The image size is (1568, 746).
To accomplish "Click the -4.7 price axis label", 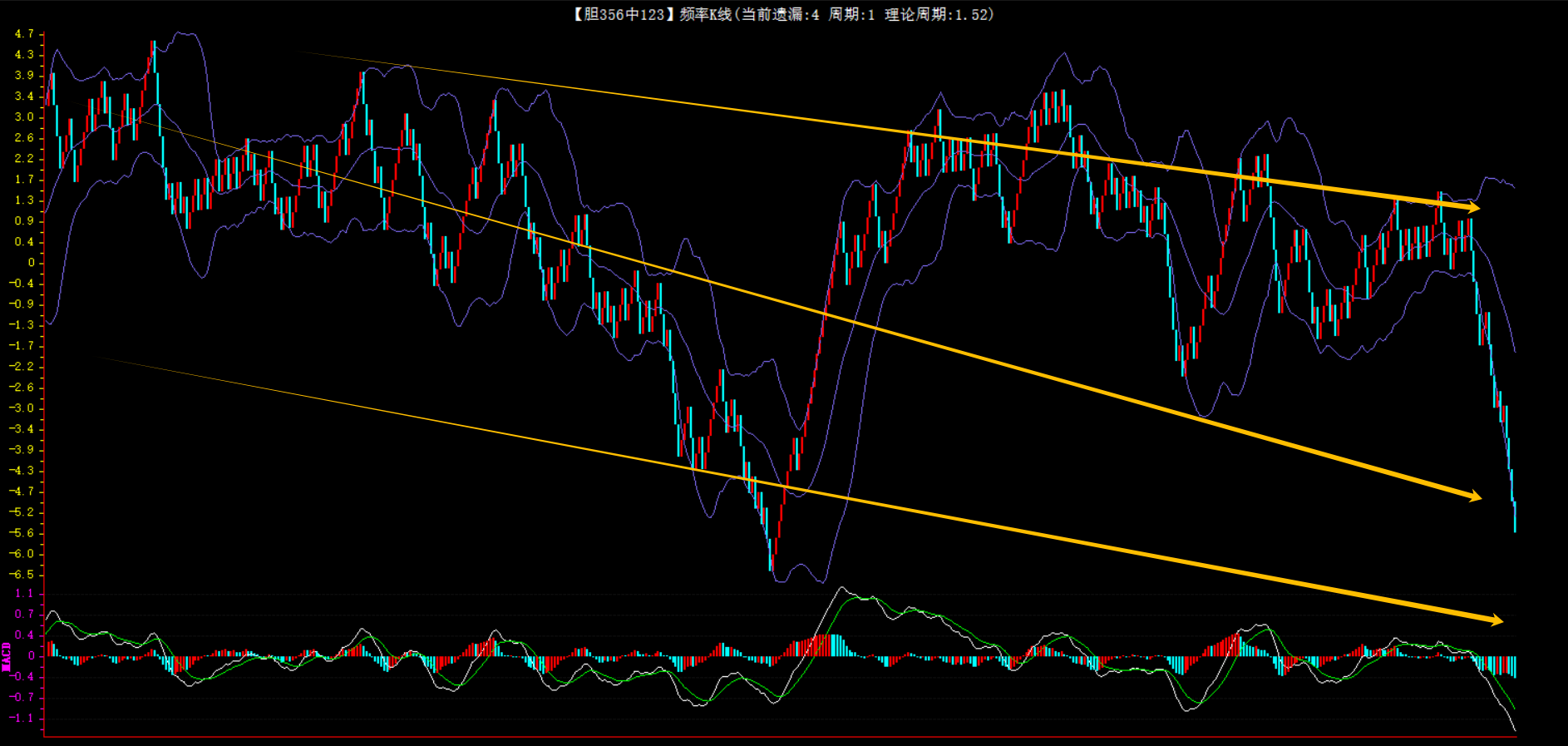I will (x=22, y=492).
